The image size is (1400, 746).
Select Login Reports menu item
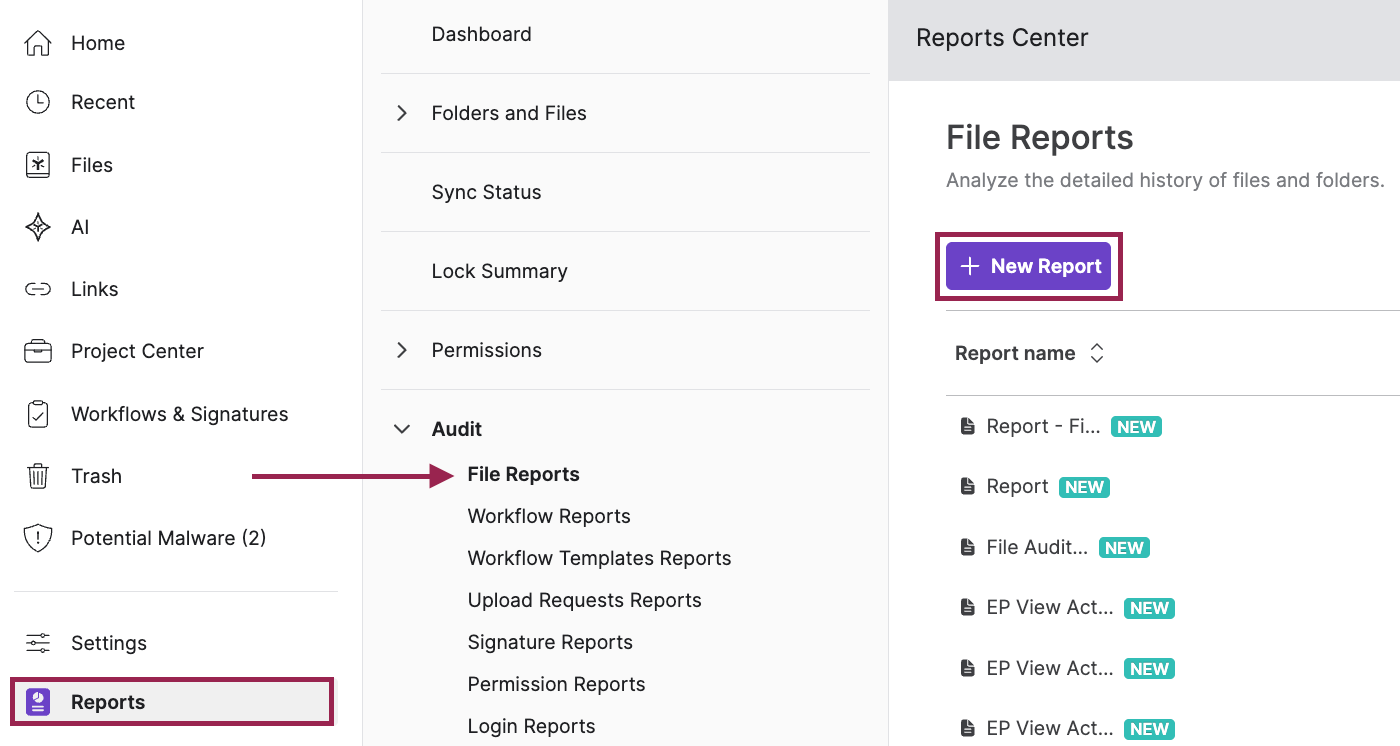(531, 726)
